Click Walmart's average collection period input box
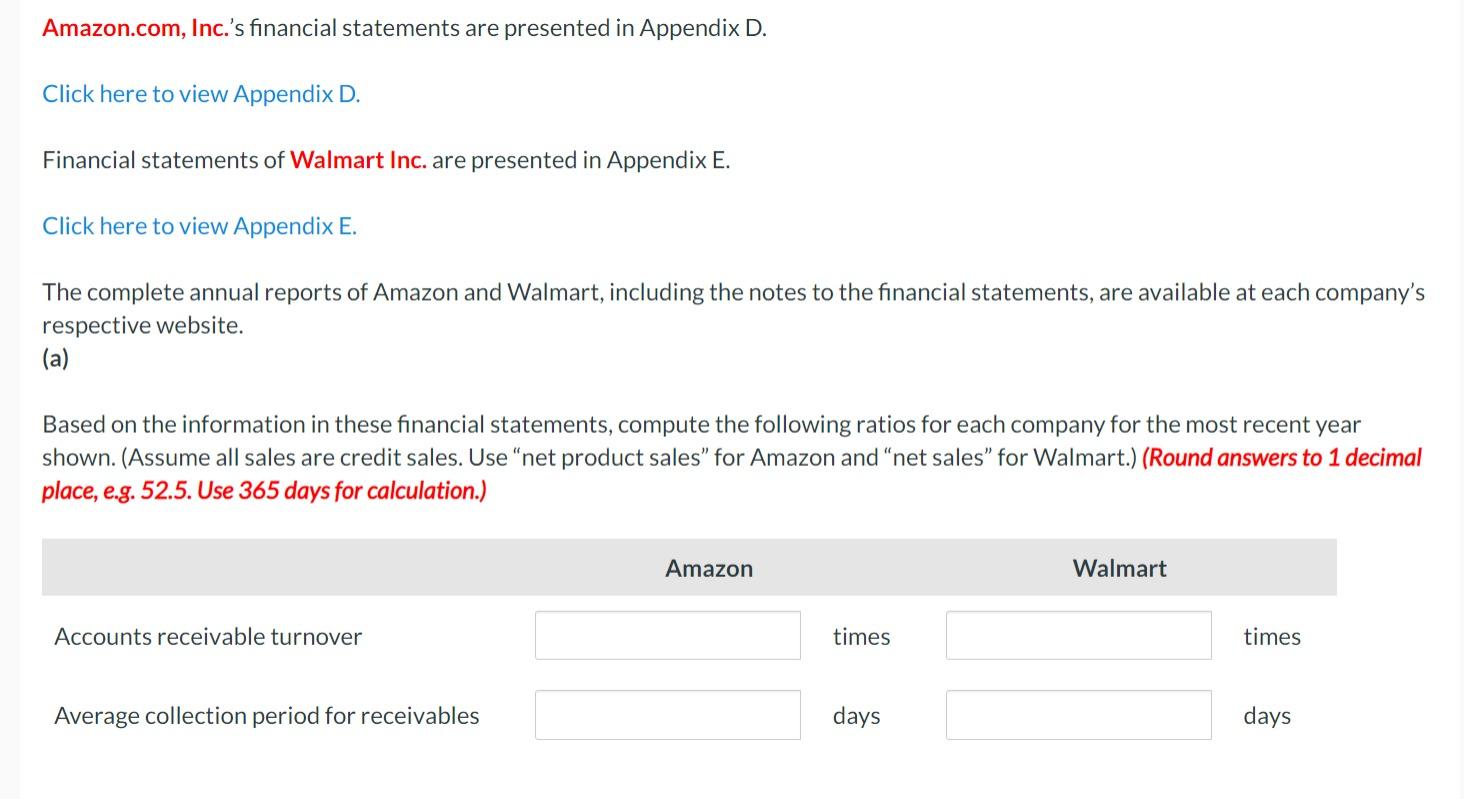 1077,714
